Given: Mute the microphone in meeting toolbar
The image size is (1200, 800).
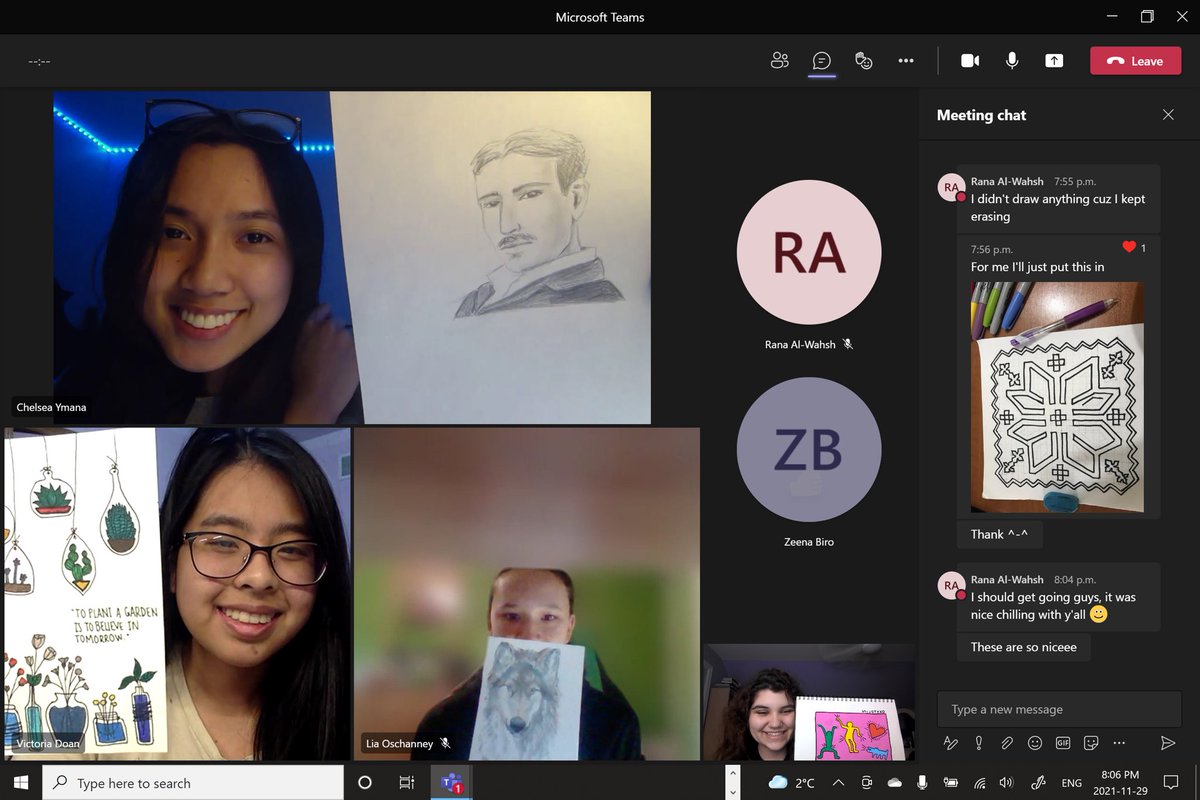Looking at the screenshot, I should click(1012, 61).
